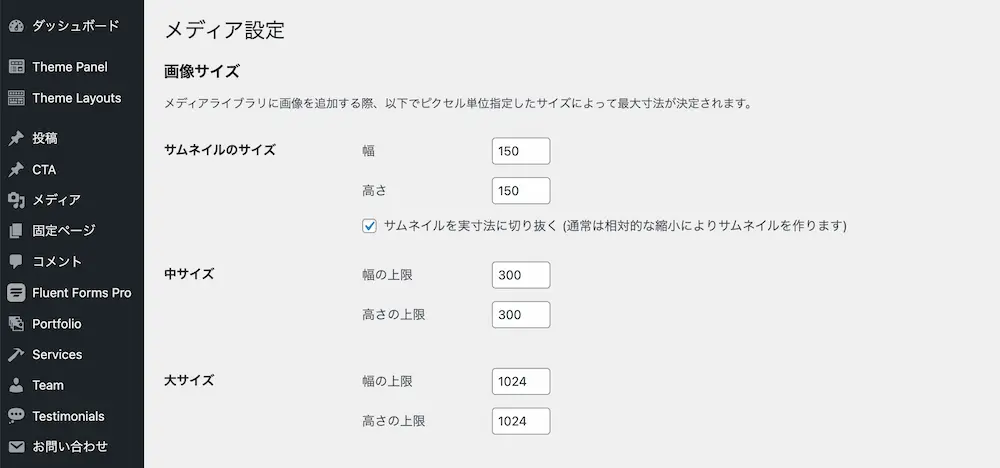Click the Fluent Forms Pro icon
Viewport: 1000px width, 468px height.
[15, 293]
